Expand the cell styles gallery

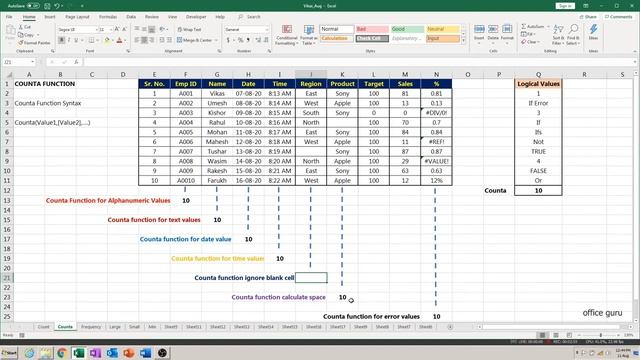[x=463, y=41]
